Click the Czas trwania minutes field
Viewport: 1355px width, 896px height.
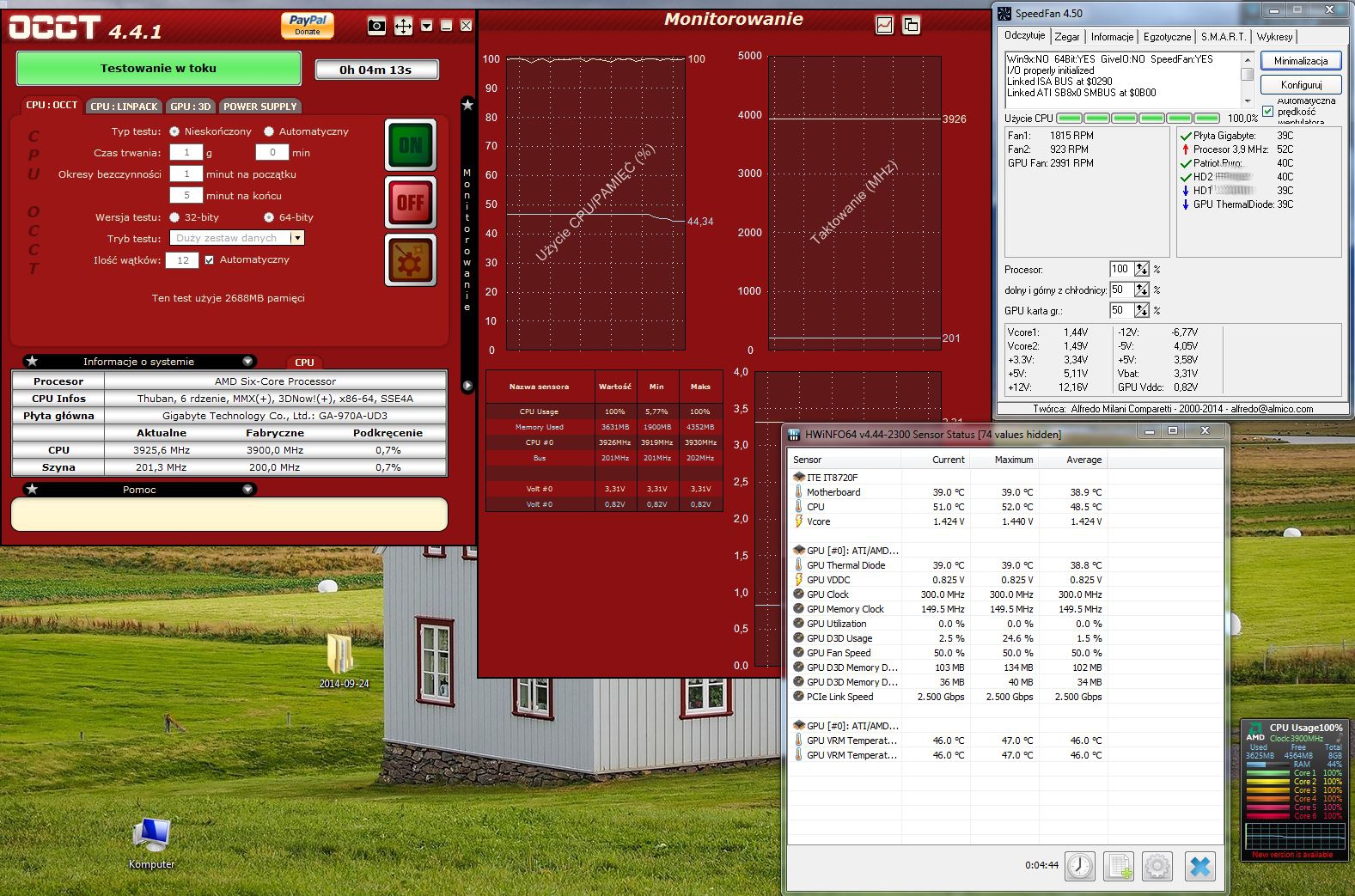coord(272,153)
